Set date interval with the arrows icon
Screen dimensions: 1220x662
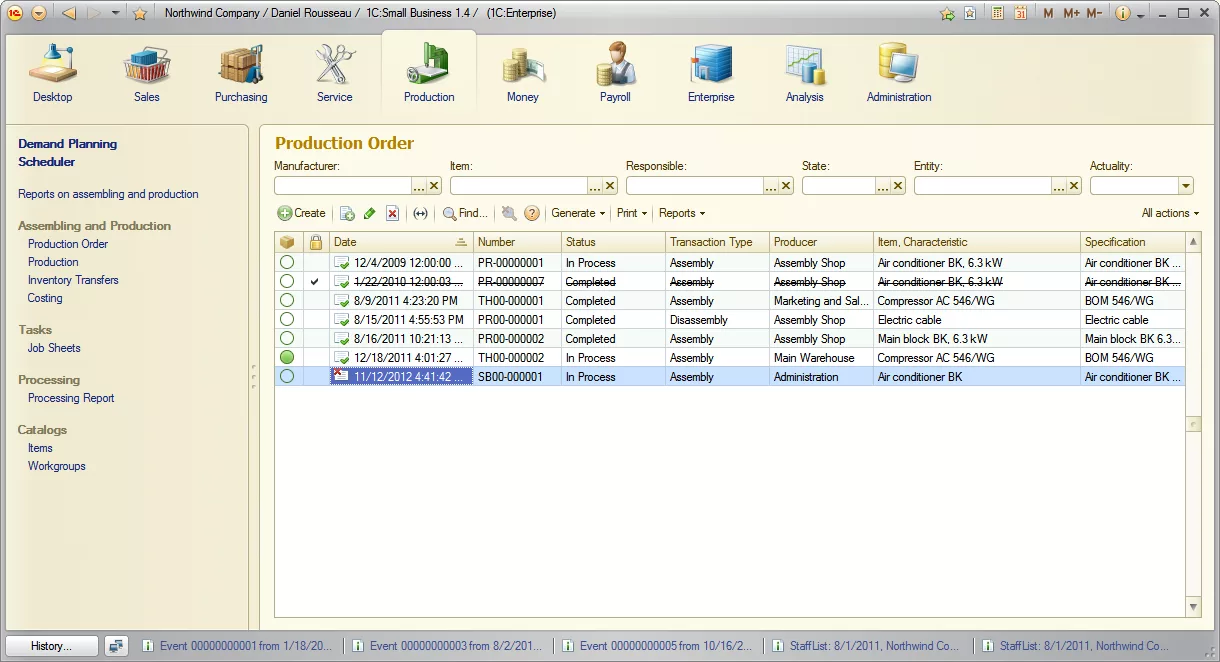(420, 213)
